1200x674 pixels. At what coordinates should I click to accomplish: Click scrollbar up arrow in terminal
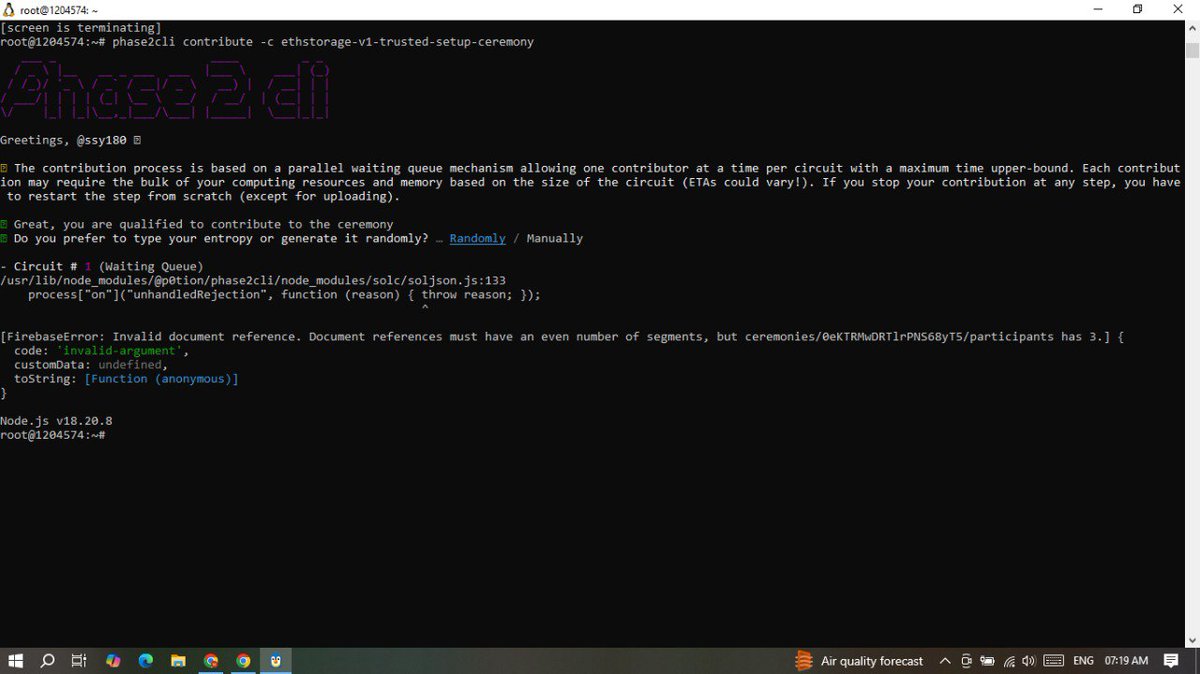[x=1192, y=27]
